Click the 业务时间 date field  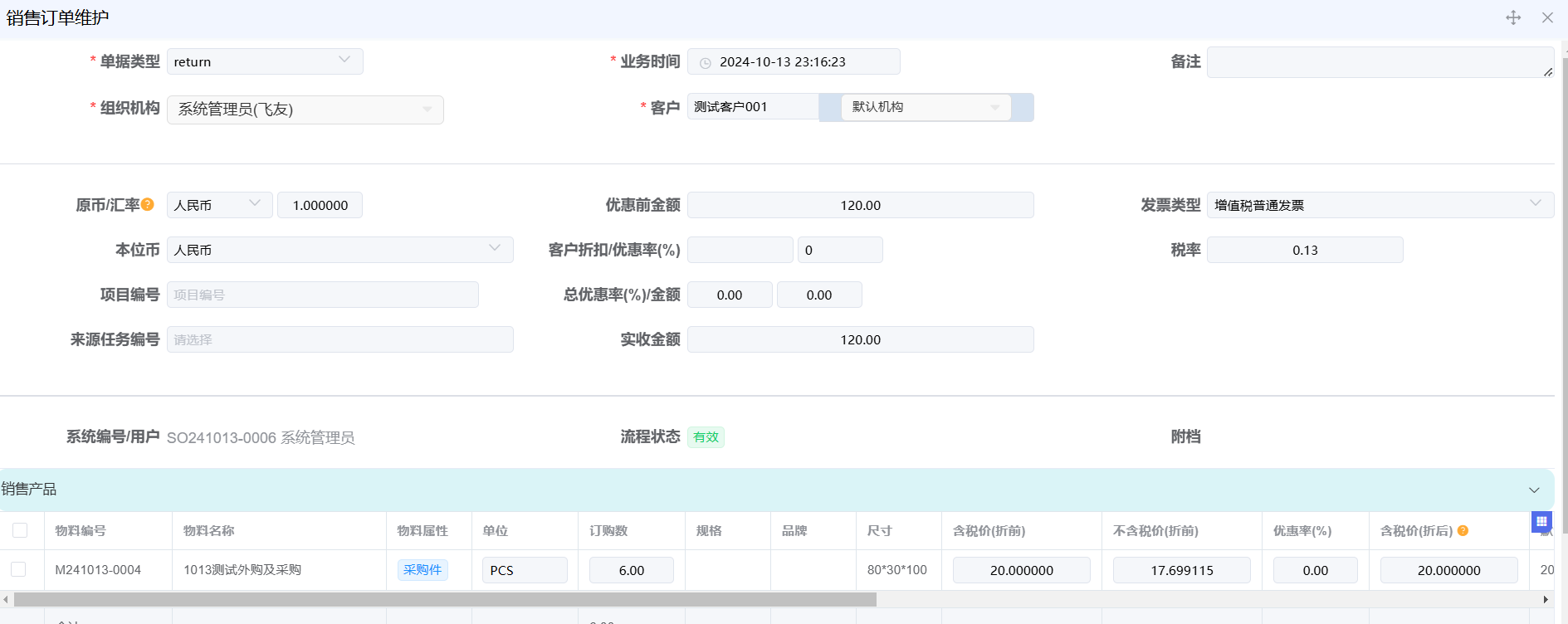(794, 61)
